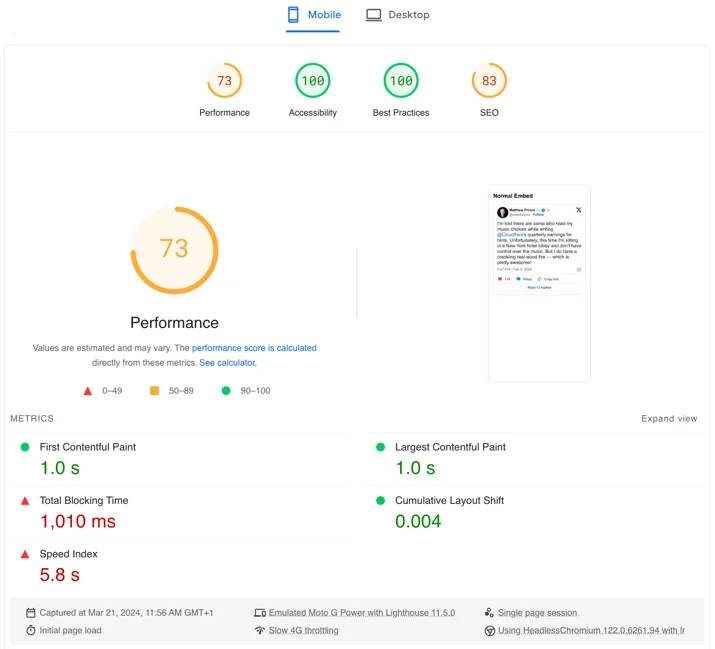
Task: Click the SEO category label
Action: coord(489,113)
